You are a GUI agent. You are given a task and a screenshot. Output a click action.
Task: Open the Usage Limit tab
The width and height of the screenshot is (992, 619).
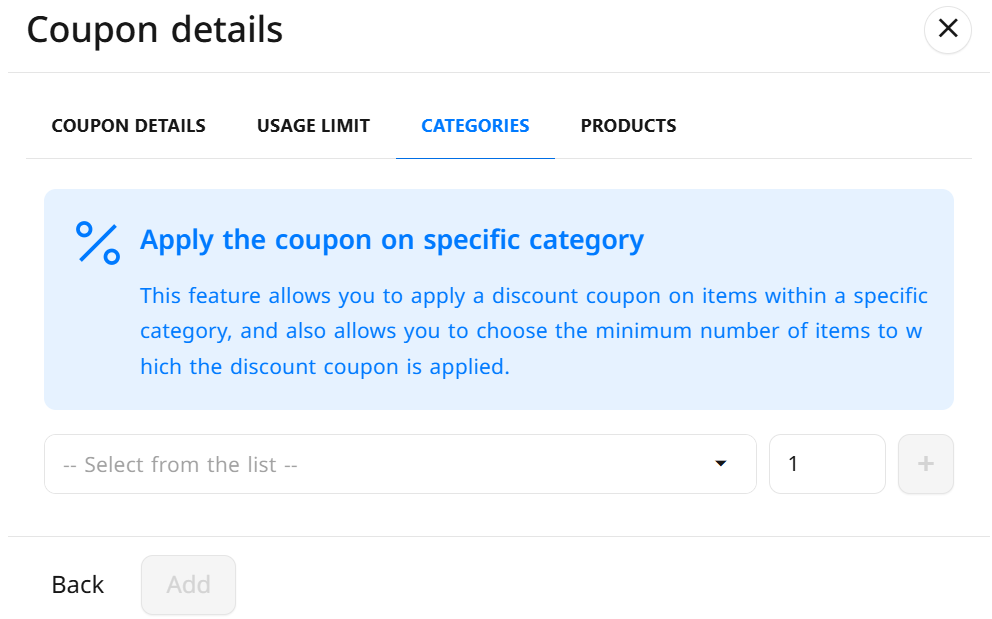(313, 126)
